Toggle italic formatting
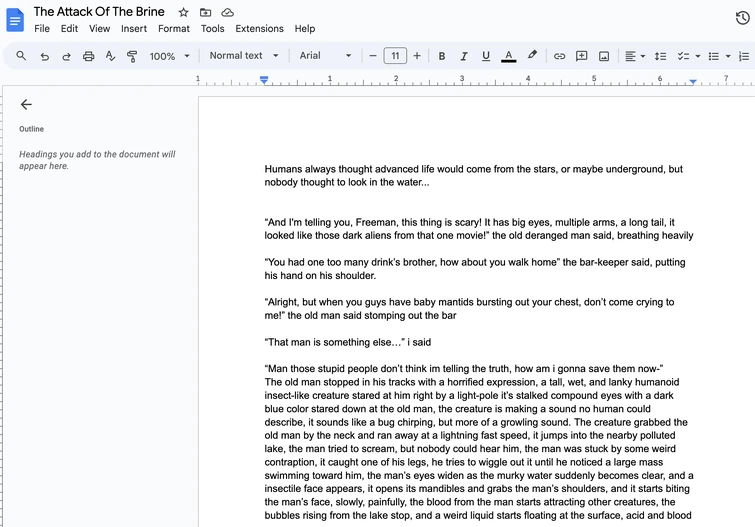 coord(464,56)
